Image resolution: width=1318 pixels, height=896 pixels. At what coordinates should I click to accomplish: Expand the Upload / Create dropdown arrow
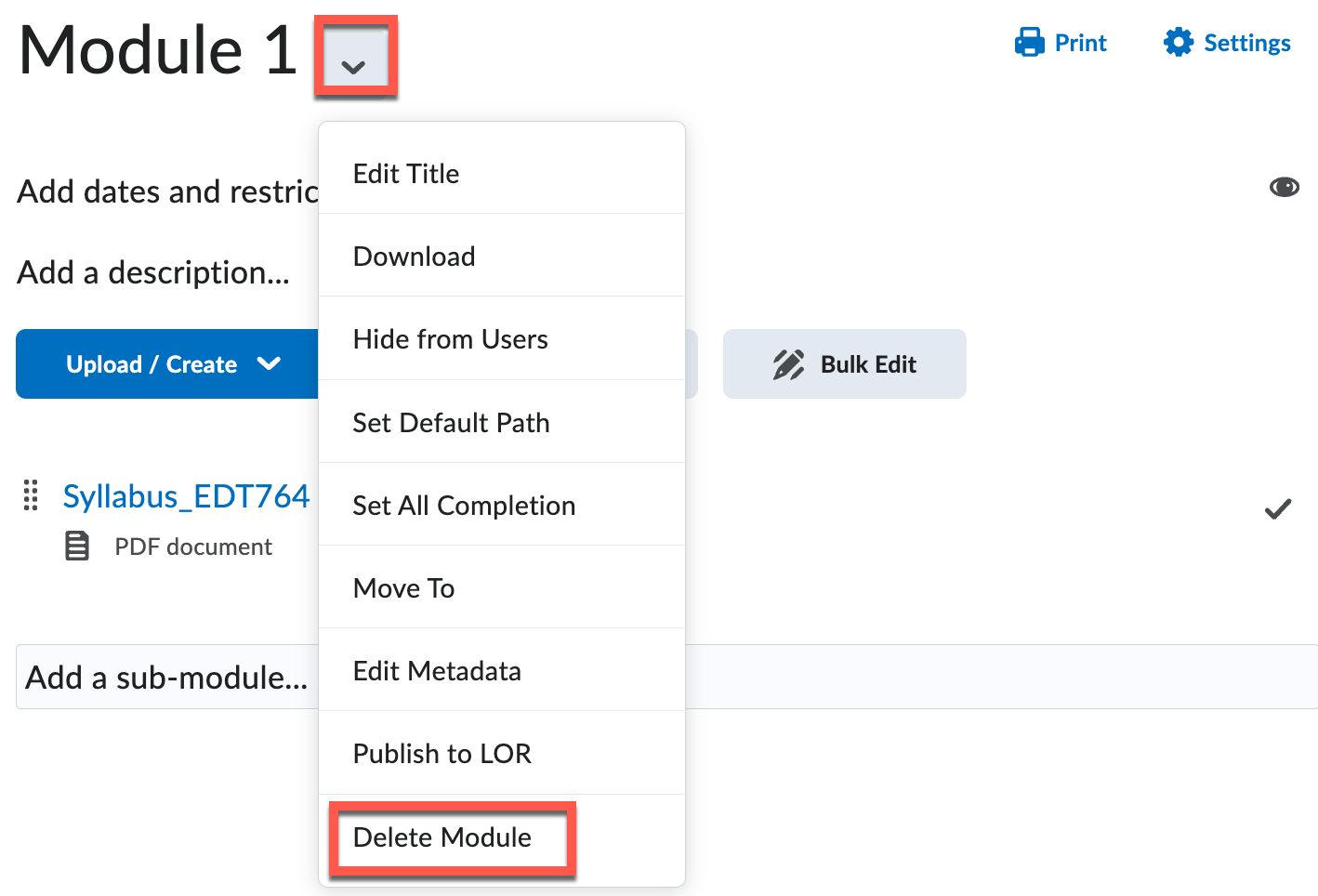[x=270, y=364]
